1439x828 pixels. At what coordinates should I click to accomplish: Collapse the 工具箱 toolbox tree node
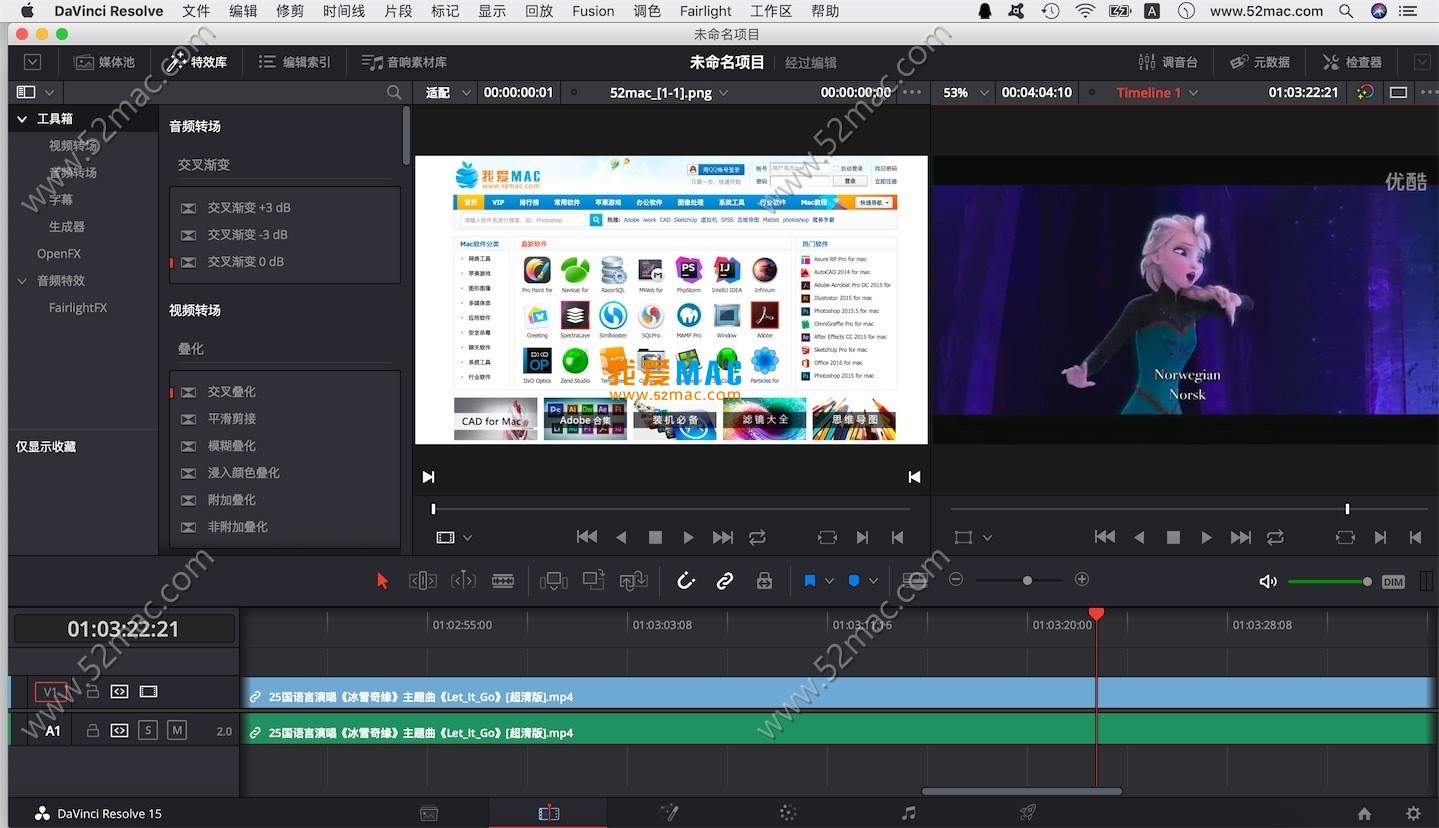coord(22,118)
